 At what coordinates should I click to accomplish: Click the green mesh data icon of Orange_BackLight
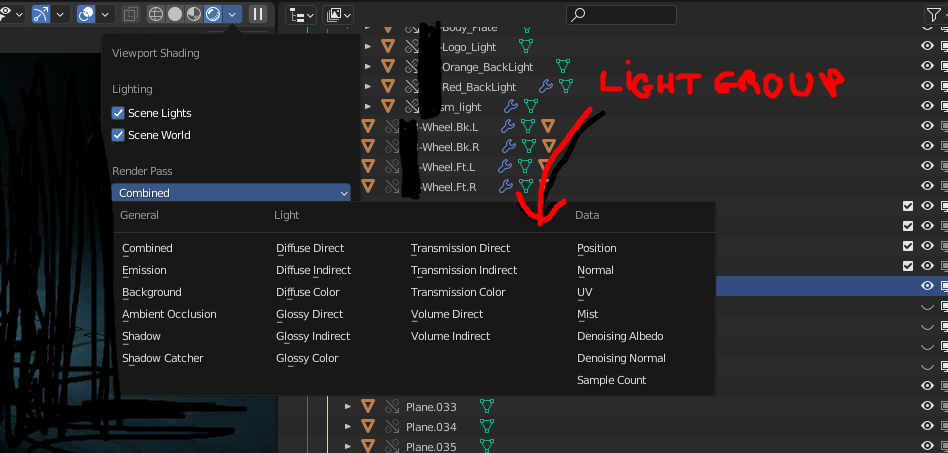(563, 66)
